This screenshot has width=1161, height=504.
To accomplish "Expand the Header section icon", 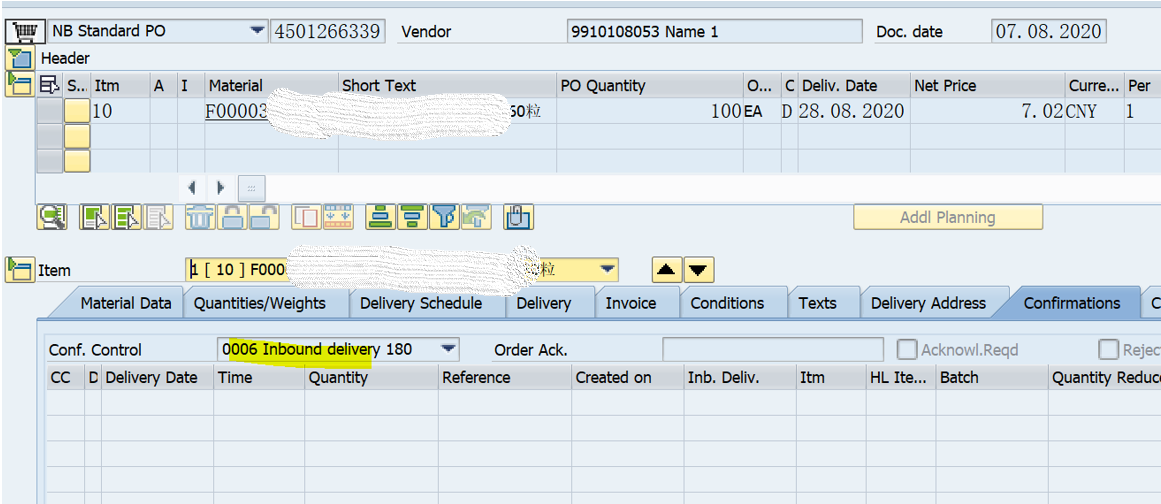I will coord(19,58).
